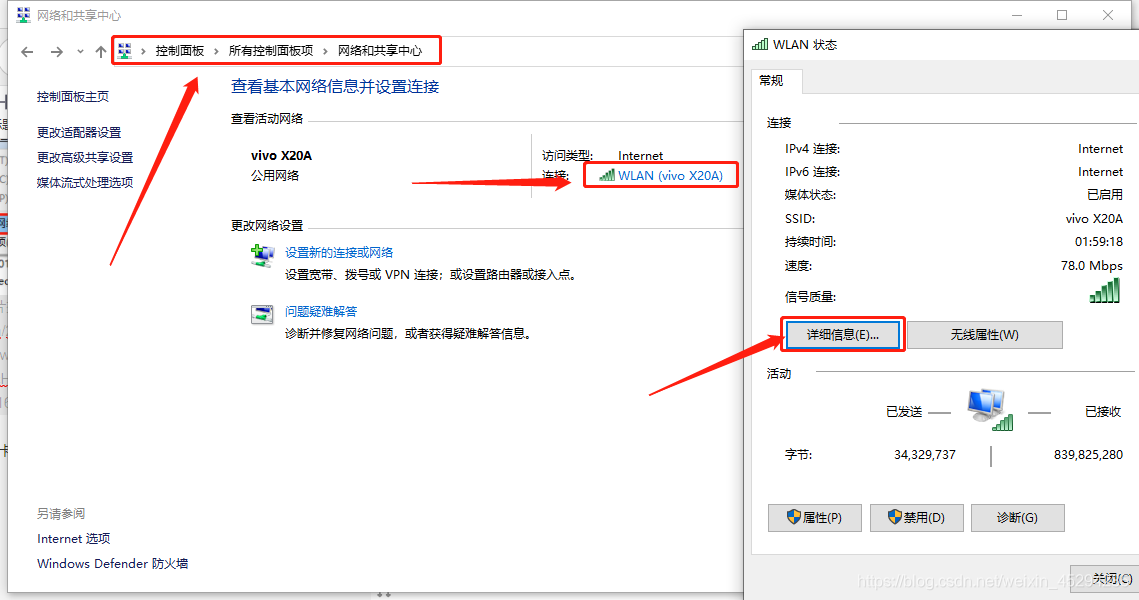Image resolution: width=1139 pixels, height=600 pixels.
Task: Select 网络和共享中心 breadcrumb segment
Action: click(379, 51)
